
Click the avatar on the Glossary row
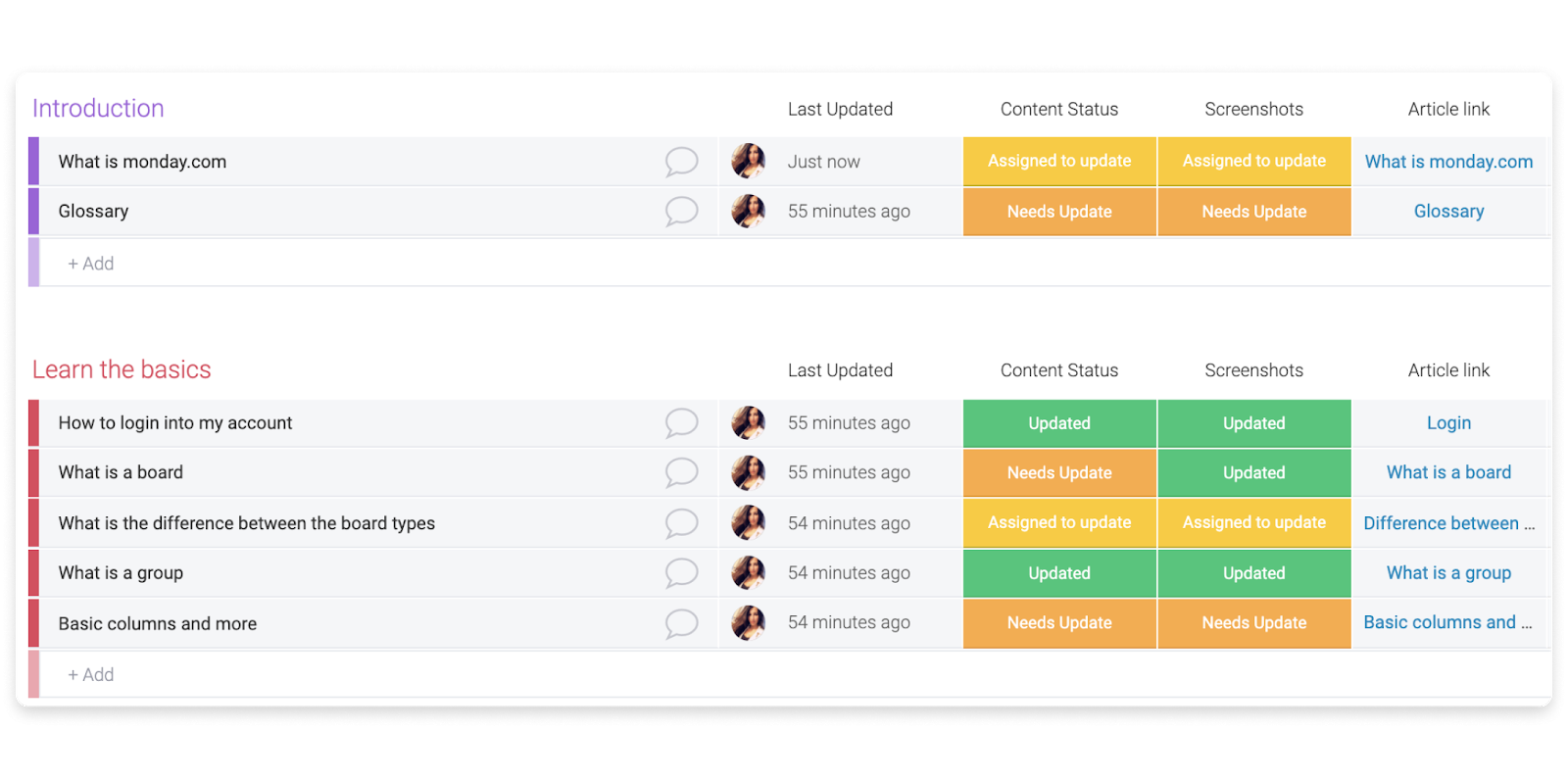[749, 211]
